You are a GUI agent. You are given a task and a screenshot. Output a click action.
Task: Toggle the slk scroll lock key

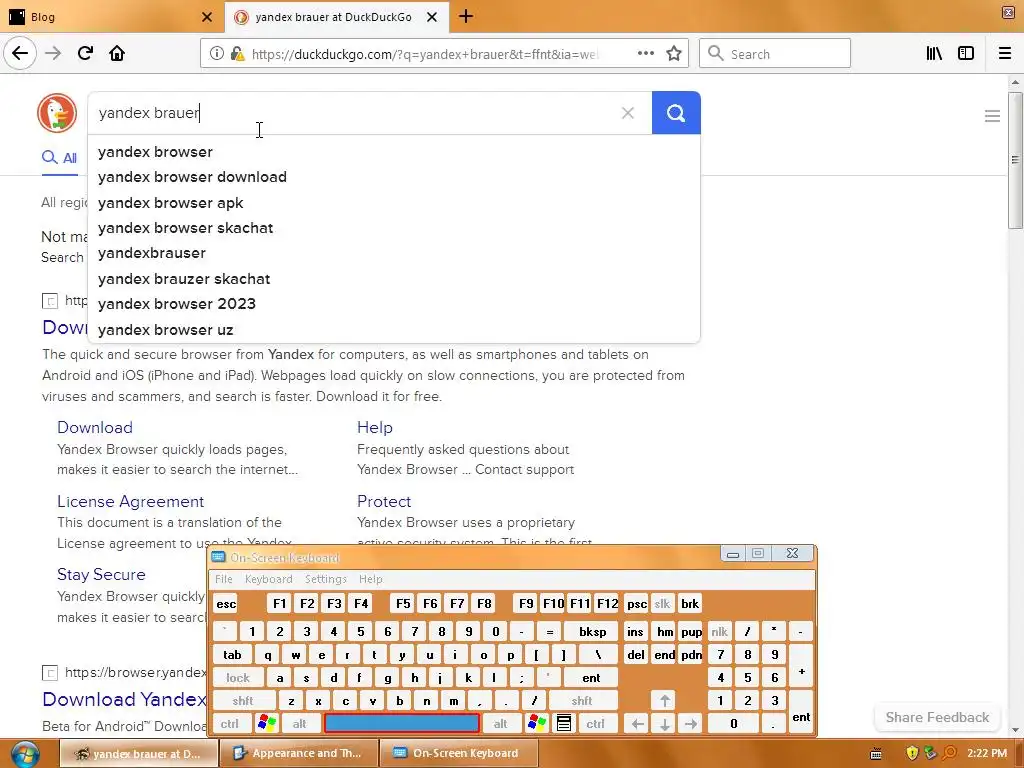click(662, 603)
